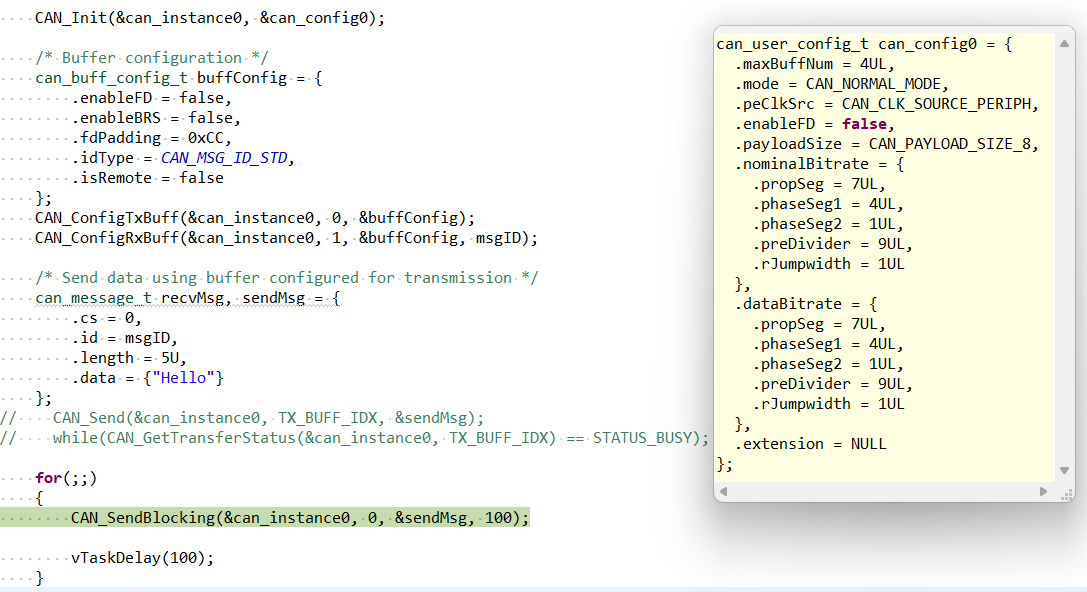Click 'can_user_config_t can_config0' in the tooltip

[x=846, y=44]
